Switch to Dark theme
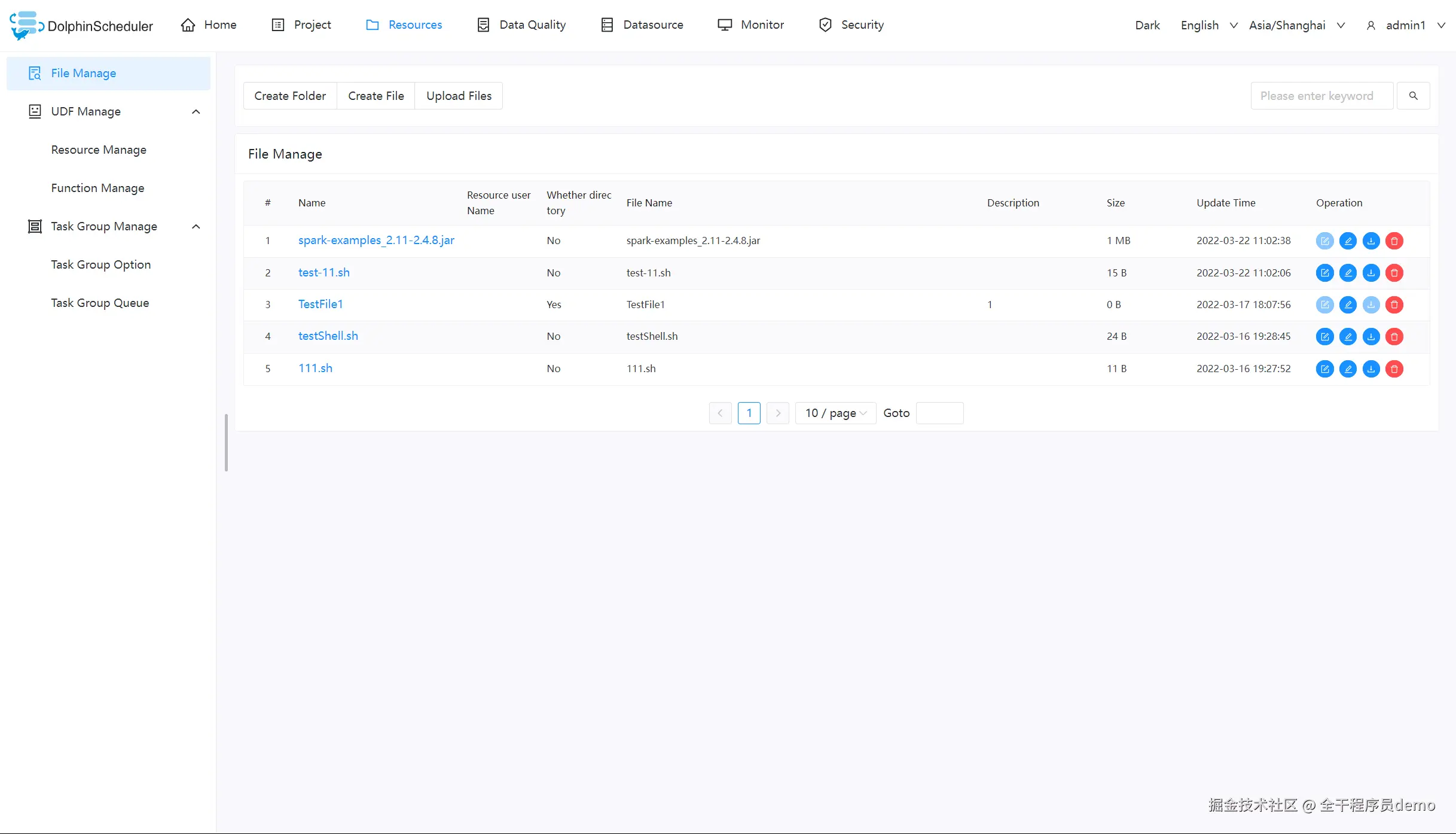The width and height of the screenshot is (1456, 834). pos(1147,25)
